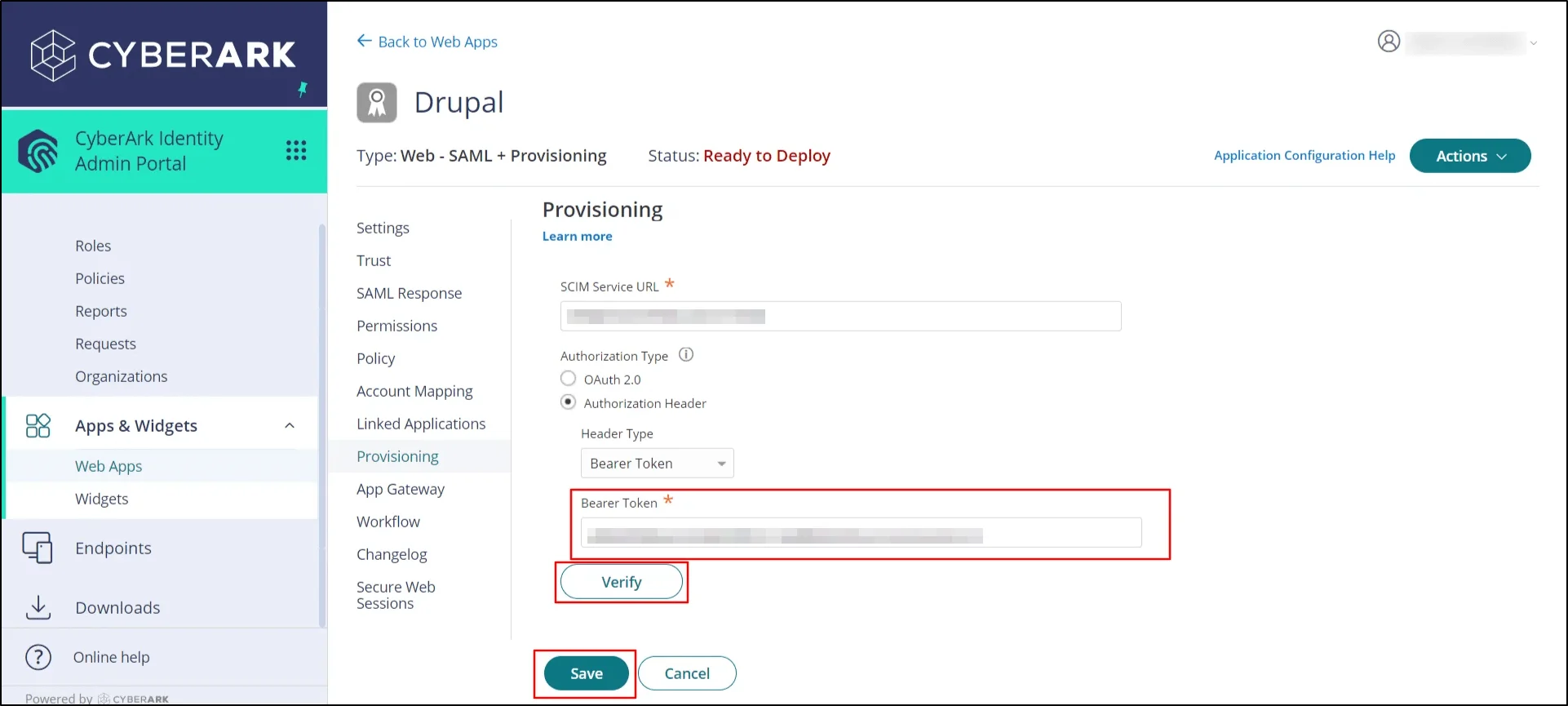Open the Permissions tab

(396, 326)
